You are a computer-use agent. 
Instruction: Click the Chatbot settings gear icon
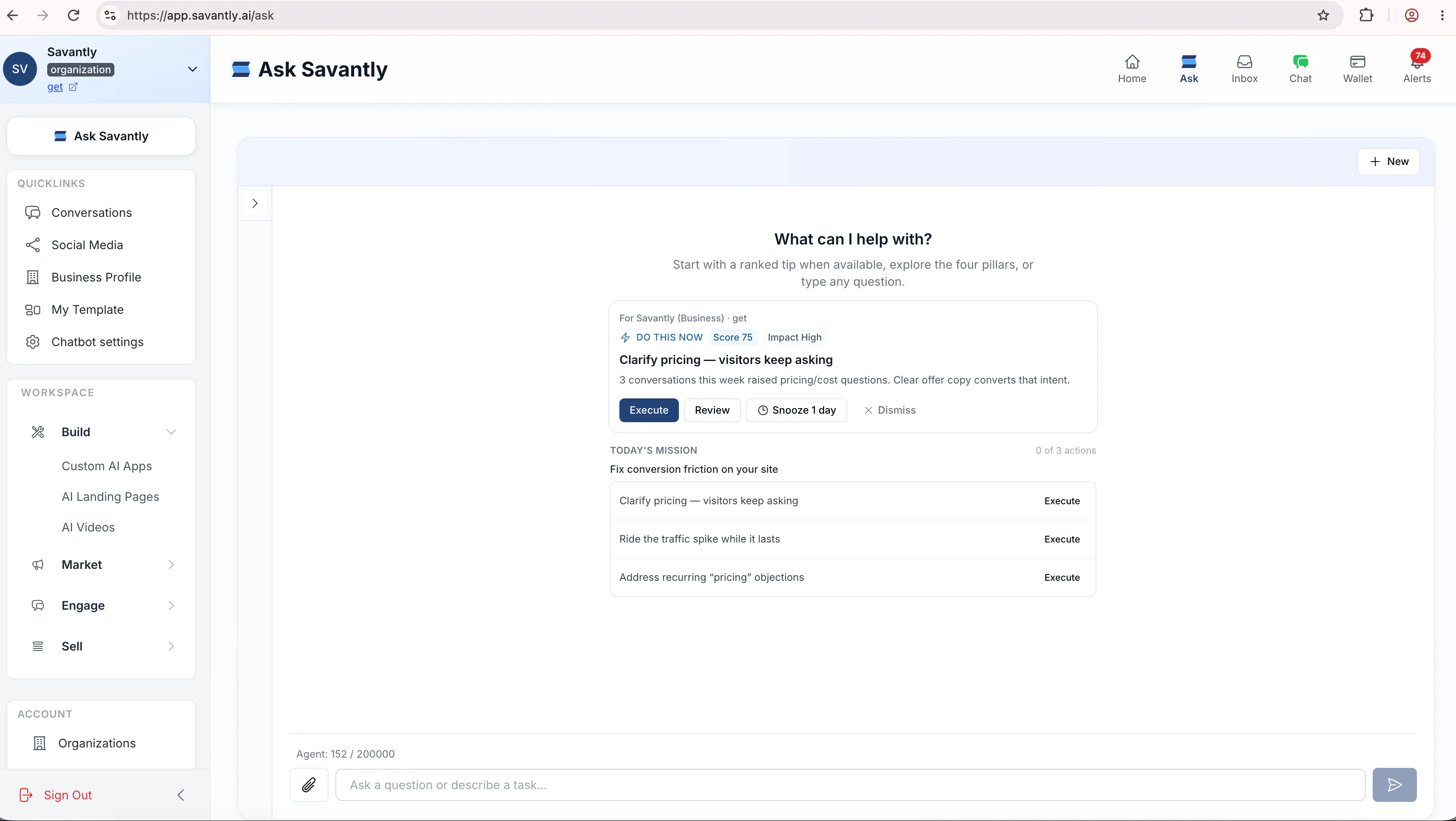point(33,342)
